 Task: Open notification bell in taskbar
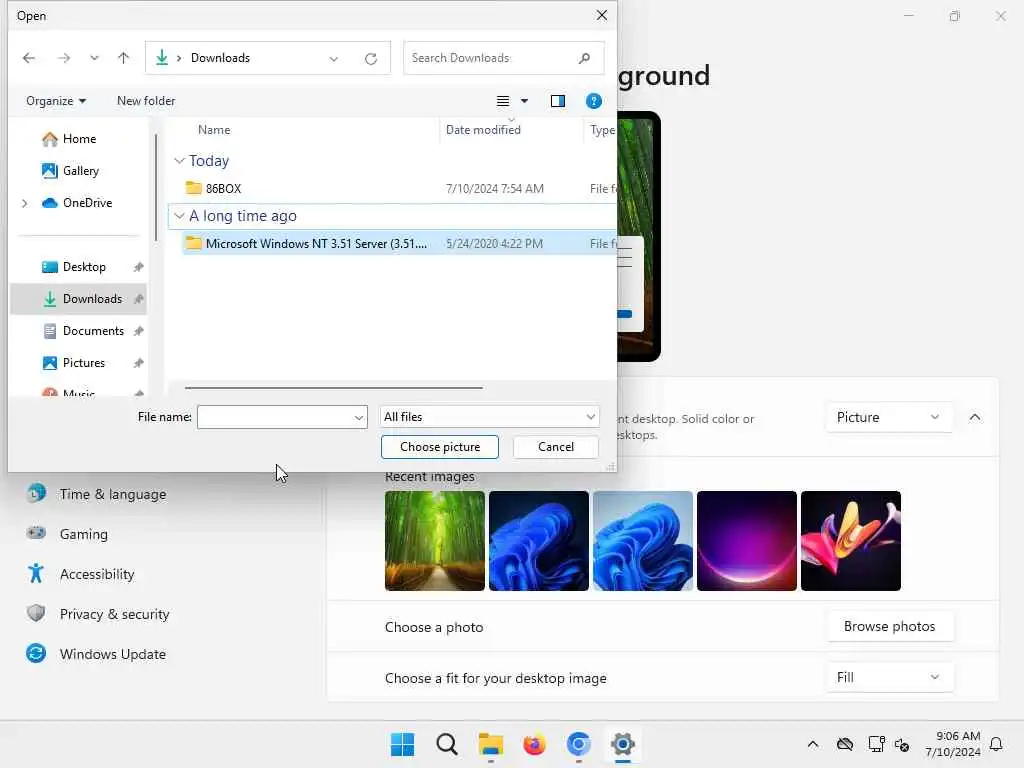pos(996,744)
